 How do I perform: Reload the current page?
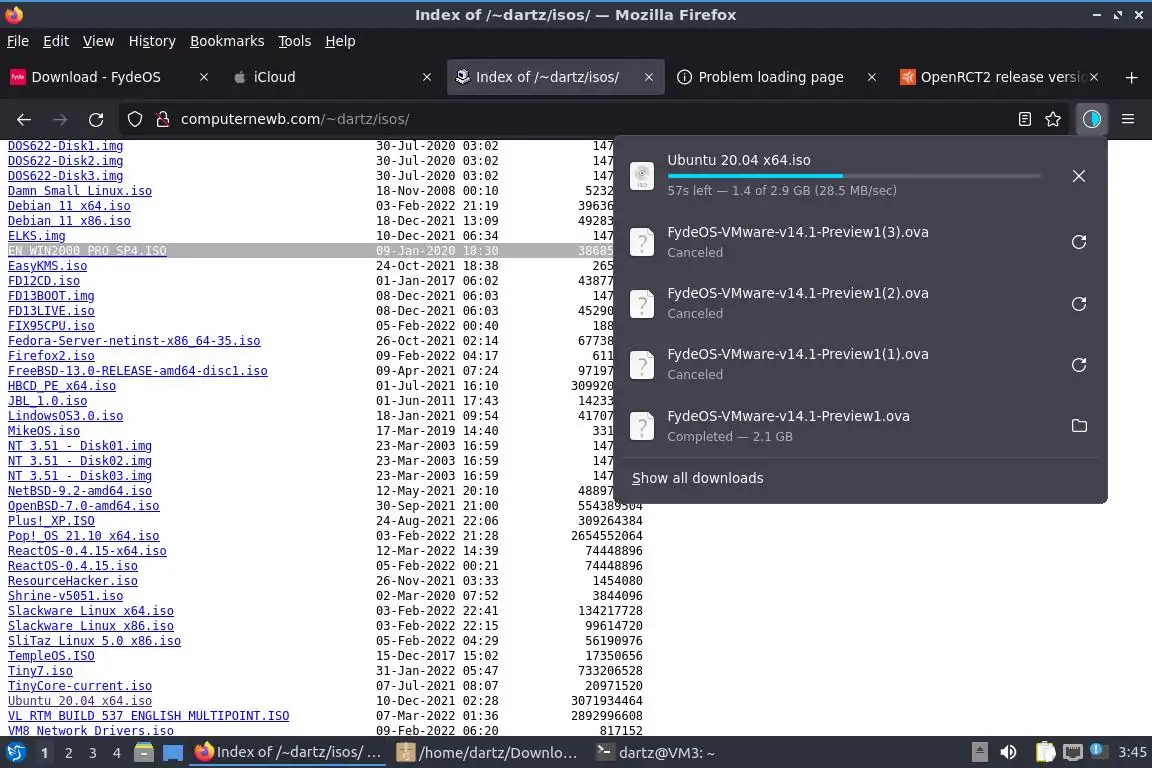[96, 119]
